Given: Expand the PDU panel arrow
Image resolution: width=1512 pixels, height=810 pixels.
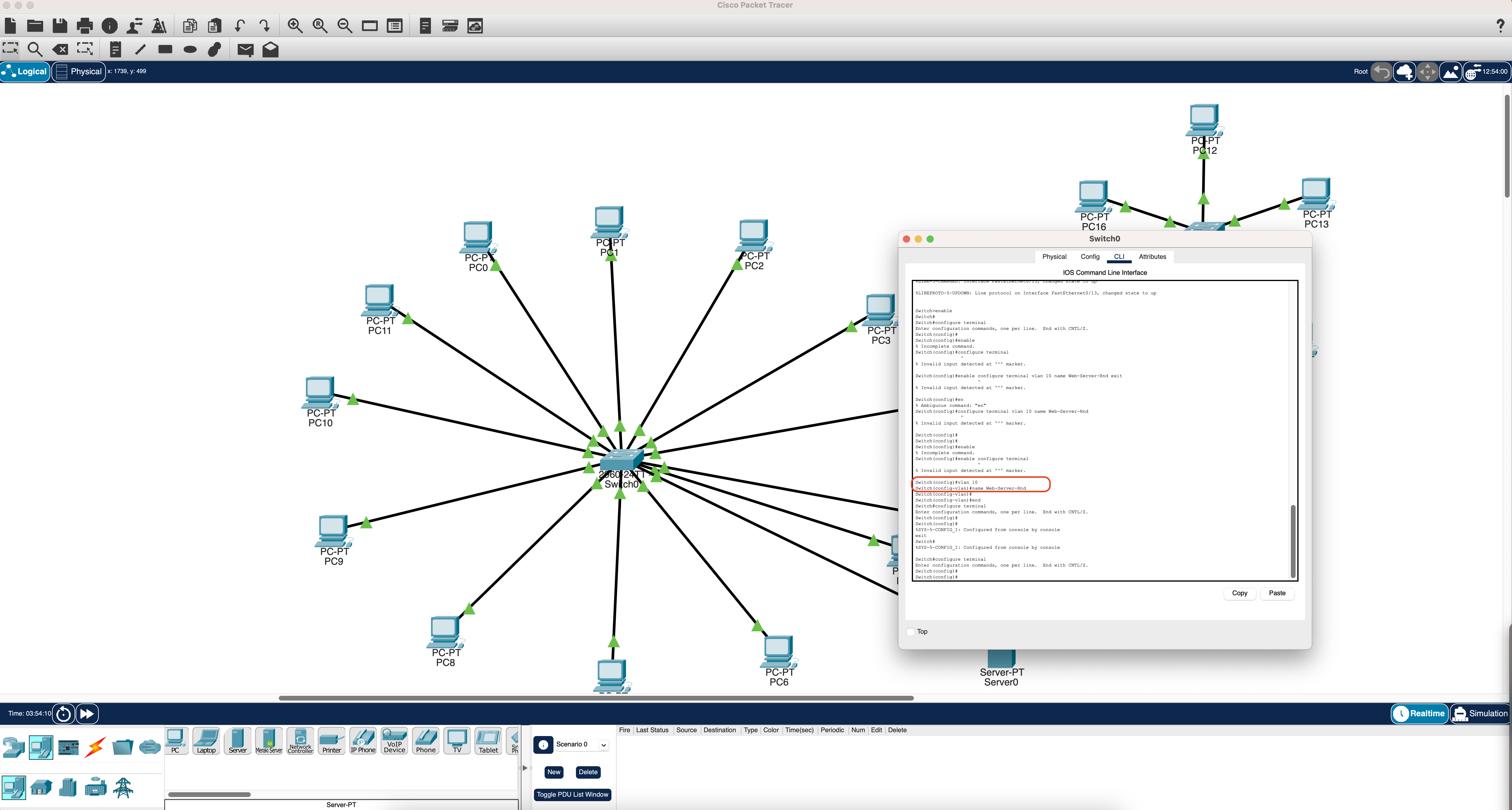Looking at the screenshot, I should pyautogui.click(x=525, y=767).
